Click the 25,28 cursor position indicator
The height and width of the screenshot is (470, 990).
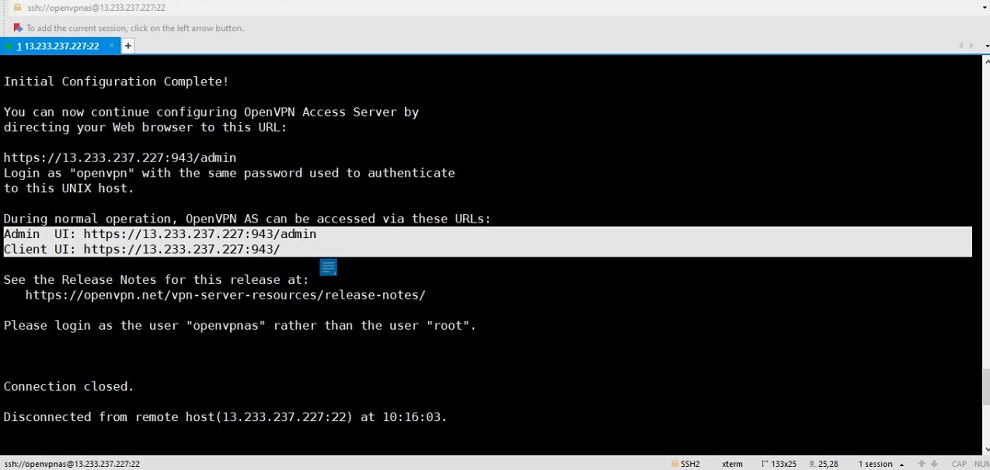point(824,464)
